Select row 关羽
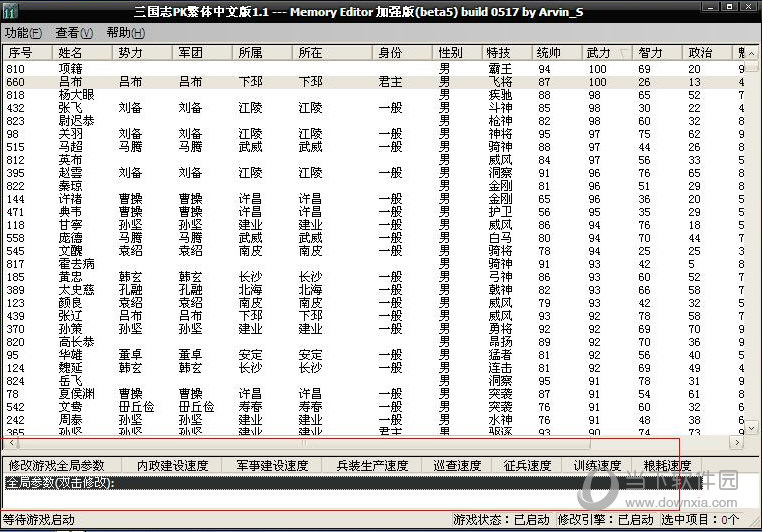The width and height of the screenshot is (762, 532). click(x=374, y=134)
